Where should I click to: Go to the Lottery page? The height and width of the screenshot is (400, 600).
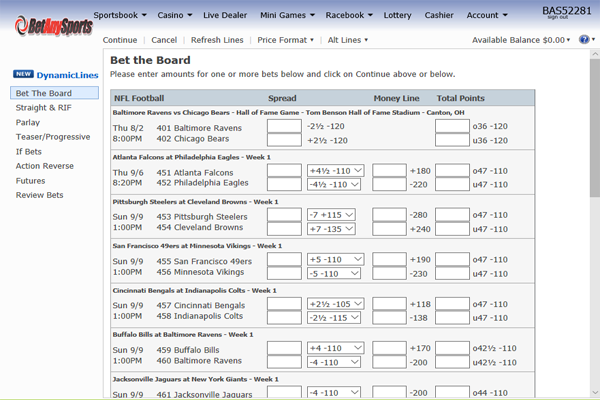397,15
